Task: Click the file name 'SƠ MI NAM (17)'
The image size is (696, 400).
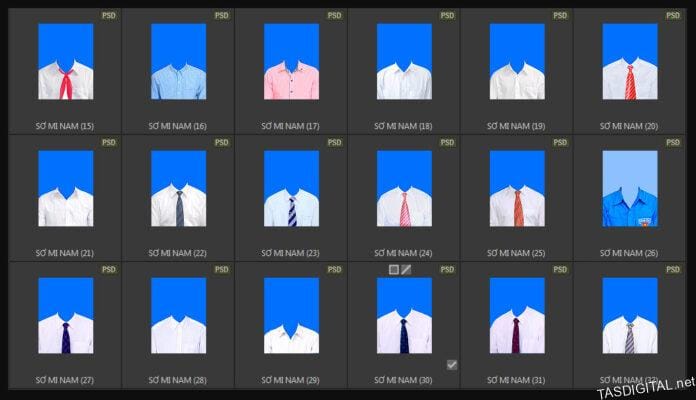Action: point(290,126)
